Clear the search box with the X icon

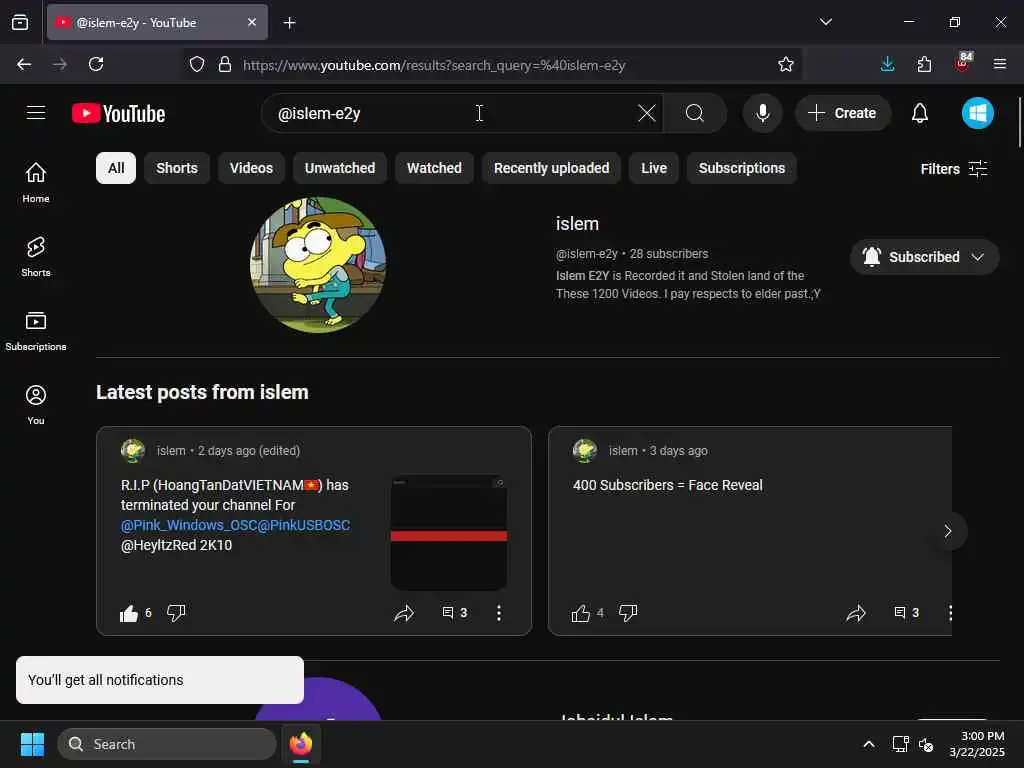tap(647, 113)
